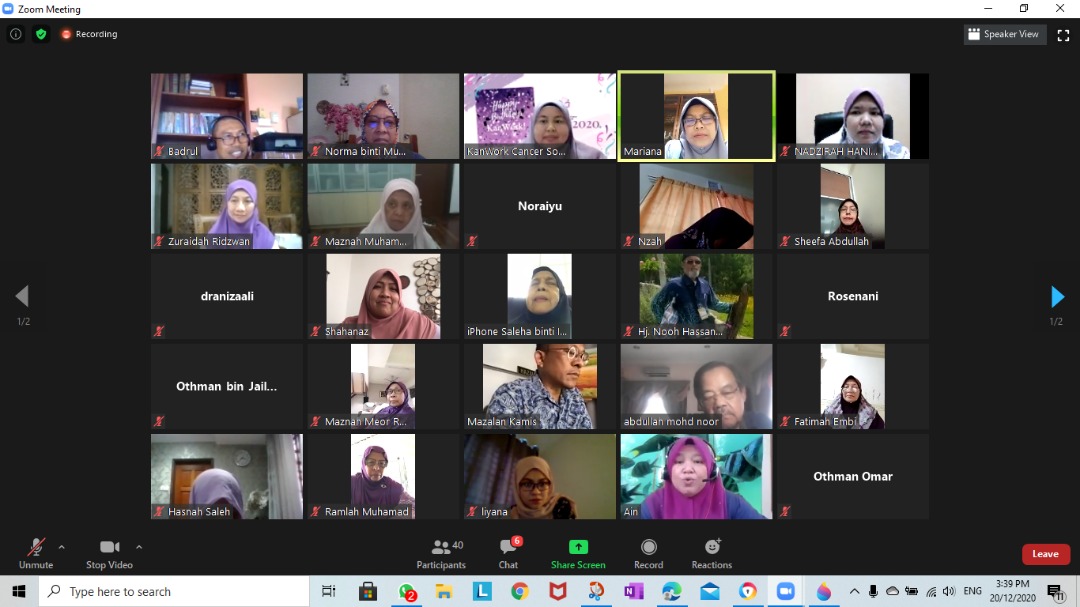Select iPhone Saleha binti video tile

point(540,296)
